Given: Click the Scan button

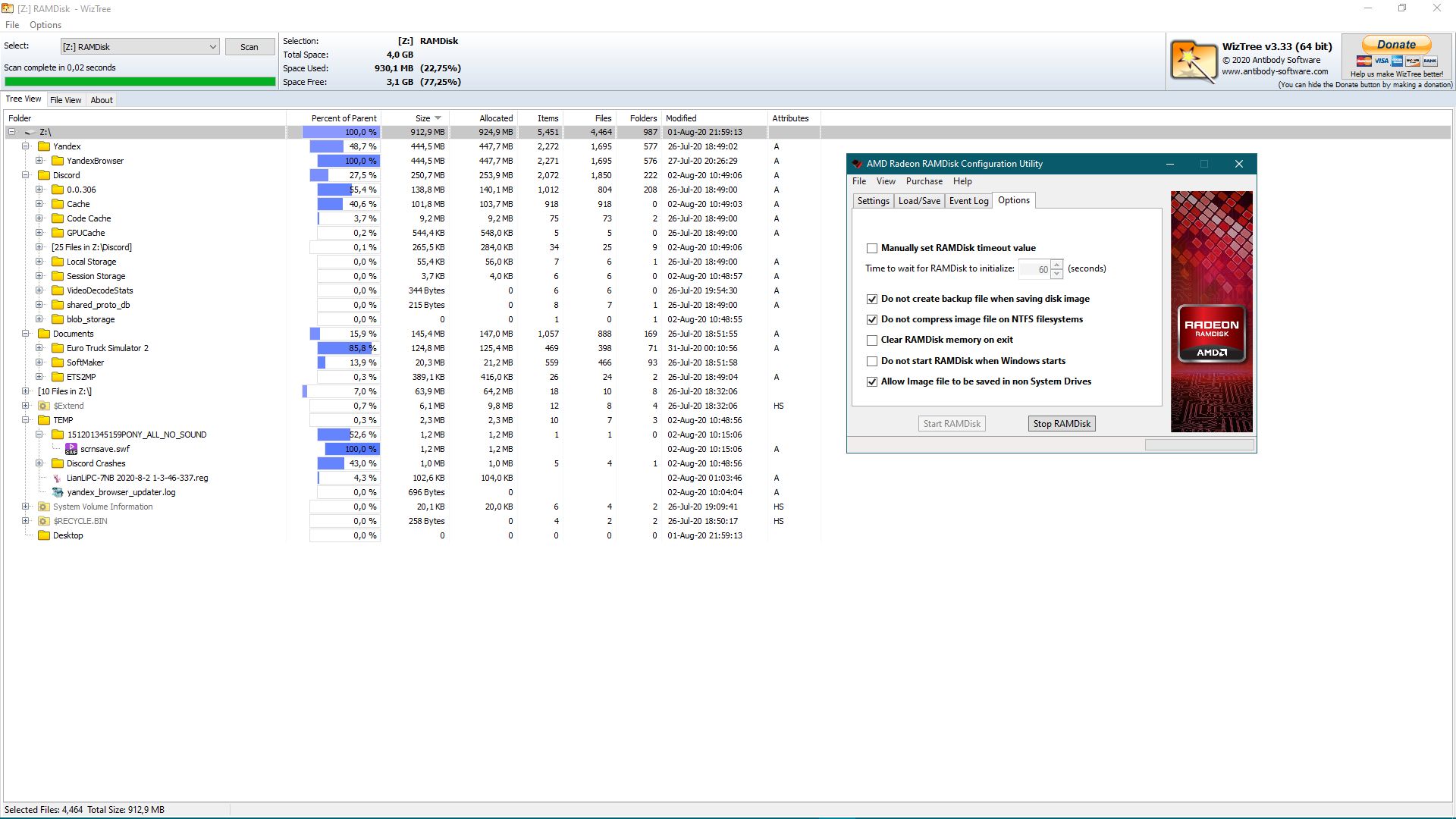Looking at the screenshot, I should coord(249,47).
